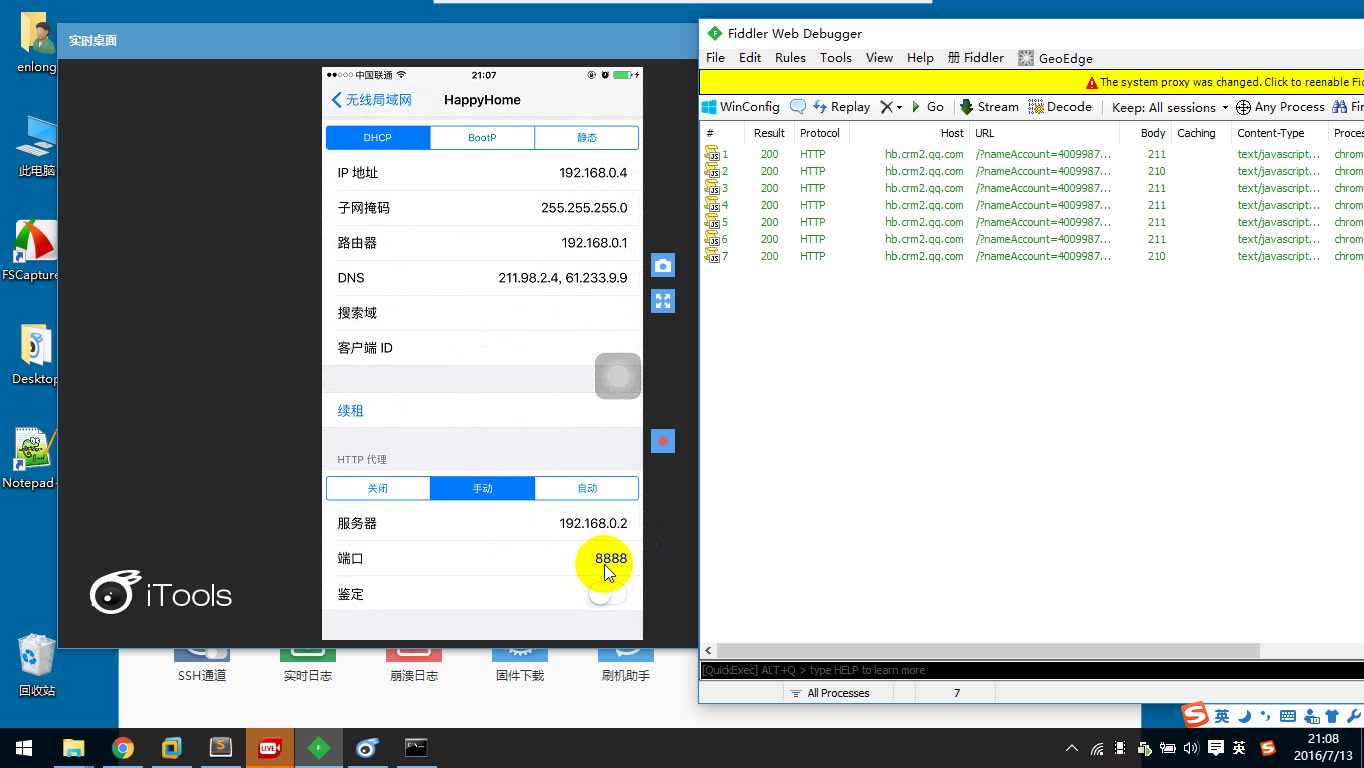Open the Tools menu in Fiddler
The height and width of the screenshot is (768, 1364).
point(836,58)
